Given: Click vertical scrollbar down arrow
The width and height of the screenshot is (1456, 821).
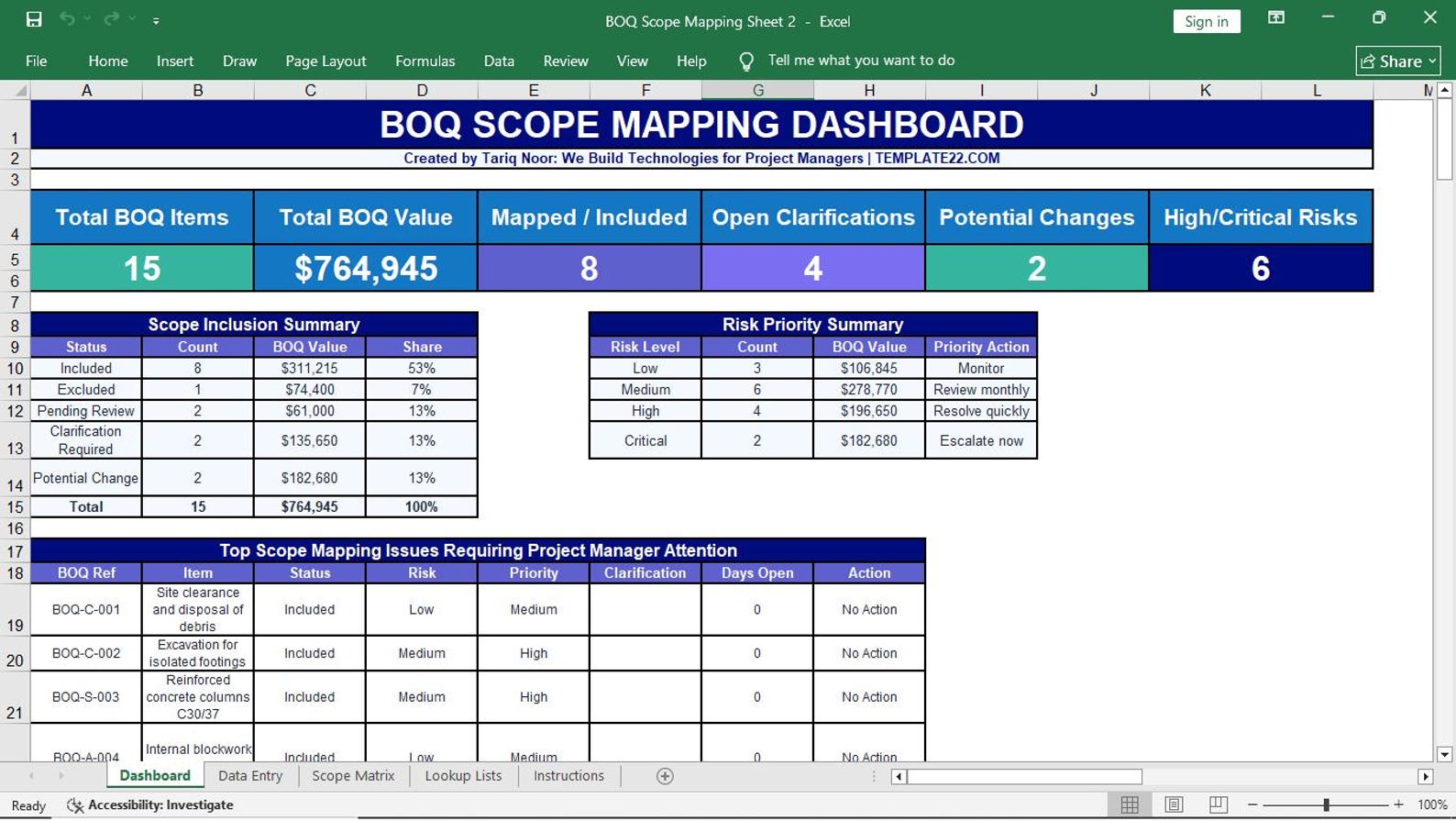Looking at the screenshot, I should pos(1444,755).
